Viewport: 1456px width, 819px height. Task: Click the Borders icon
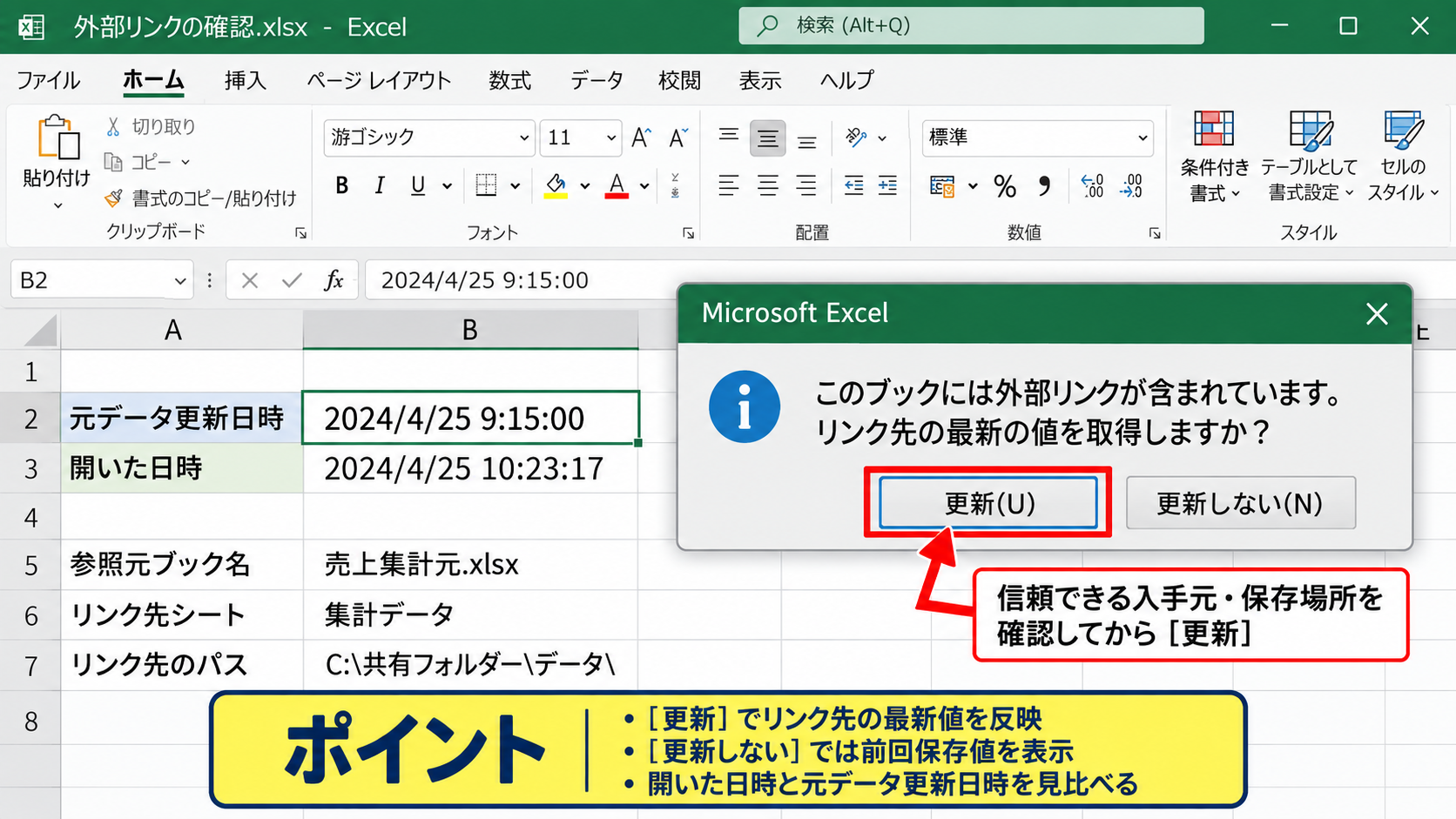pyautogui.click(x=487, y=185)
